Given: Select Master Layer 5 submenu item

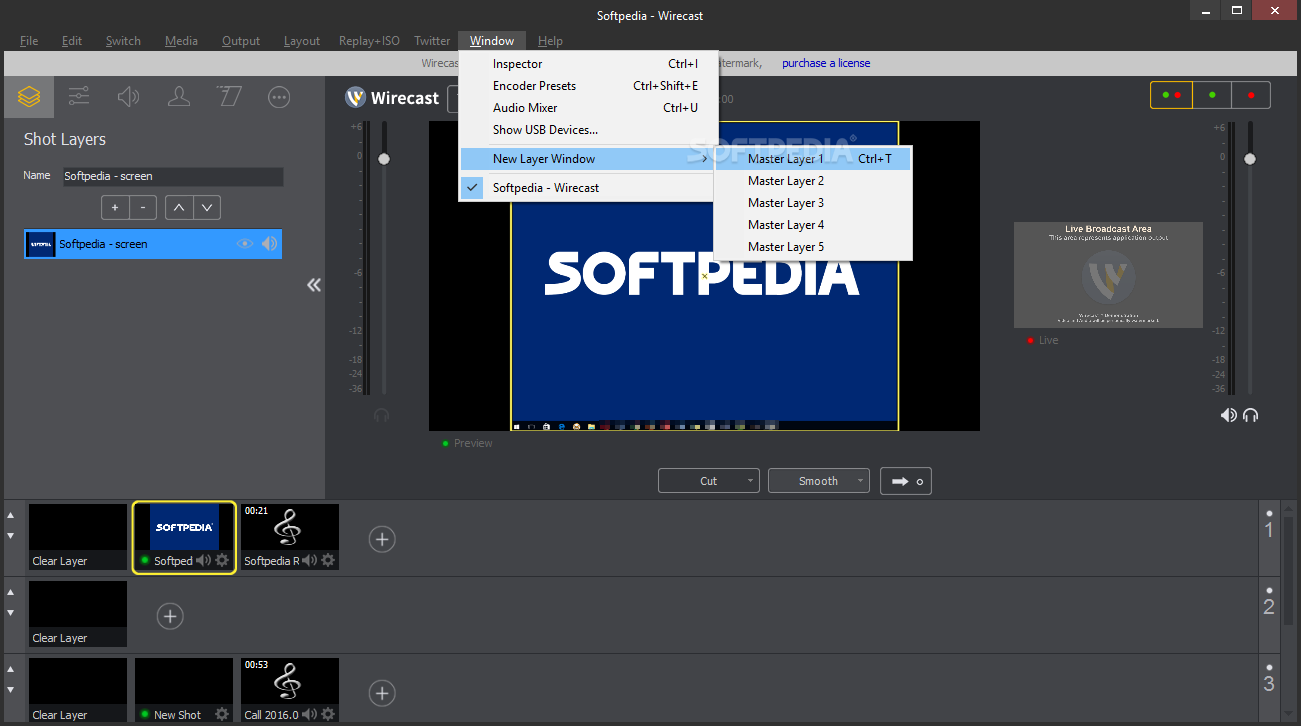Looking at the screenshot, I should tap(813, 247).
